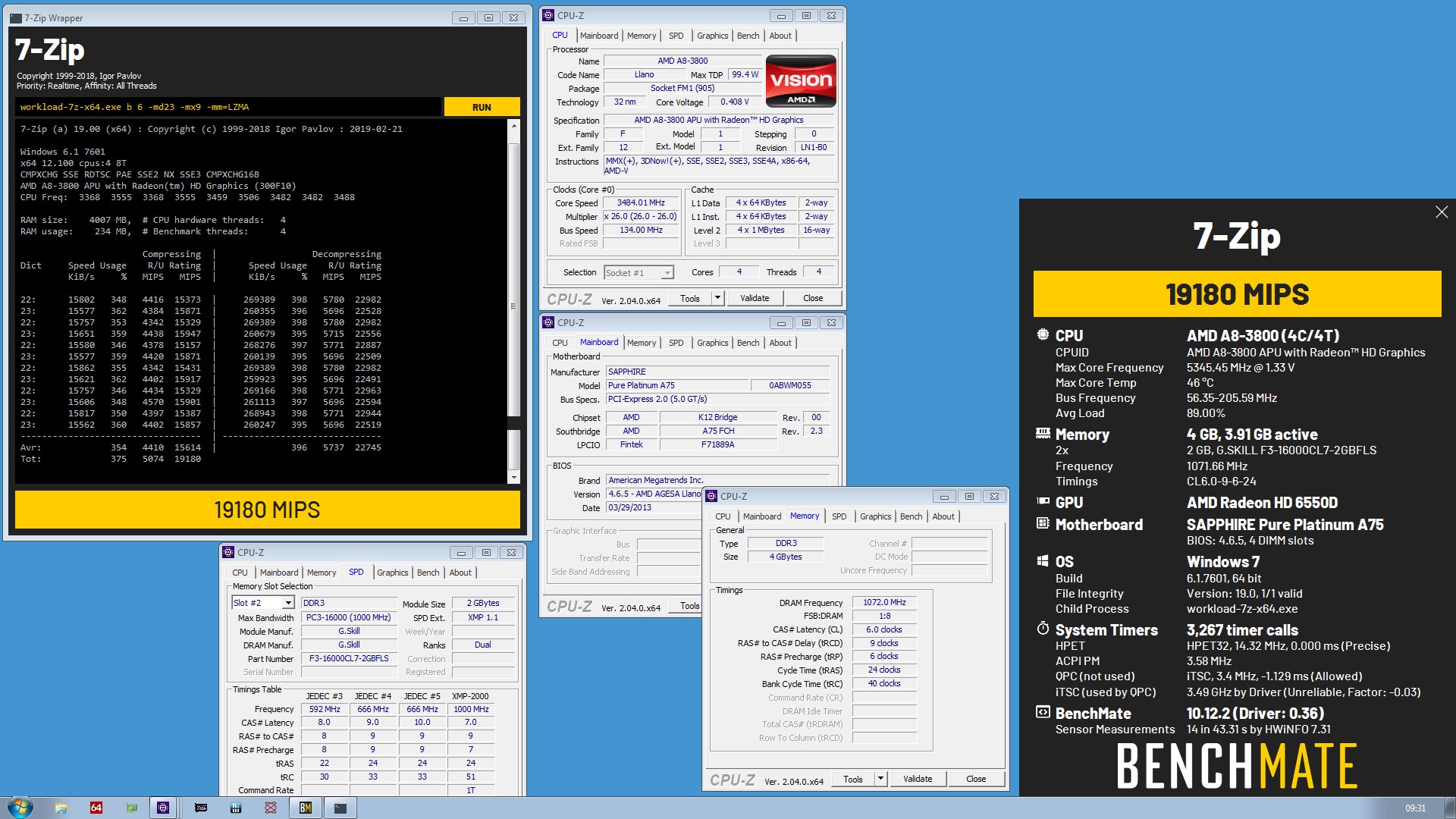Click title icon of CPU-Z Memory window
The image size is (1456, 819).
pyautogui.click(x=711, y=496)
